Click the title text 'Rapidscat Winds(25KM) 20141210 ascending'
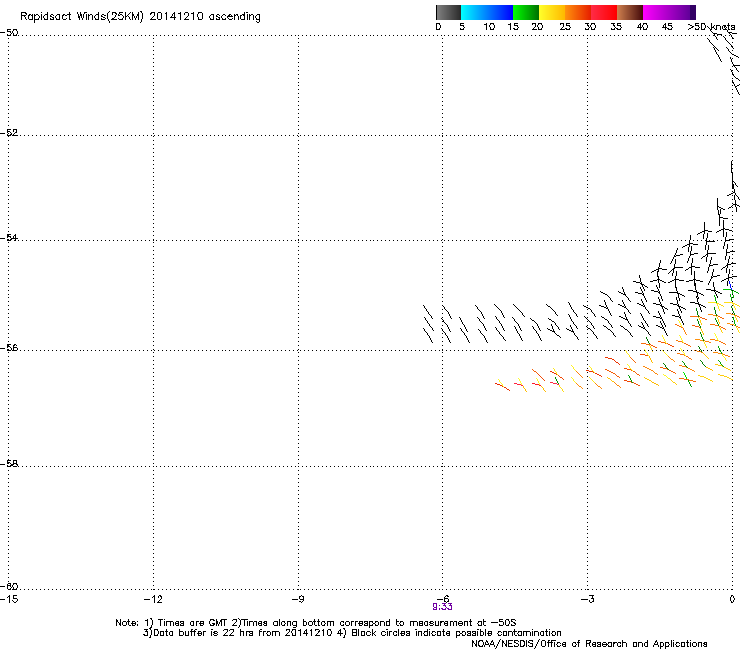The width and height of the screenshot is (740, 650). (140, 17)
